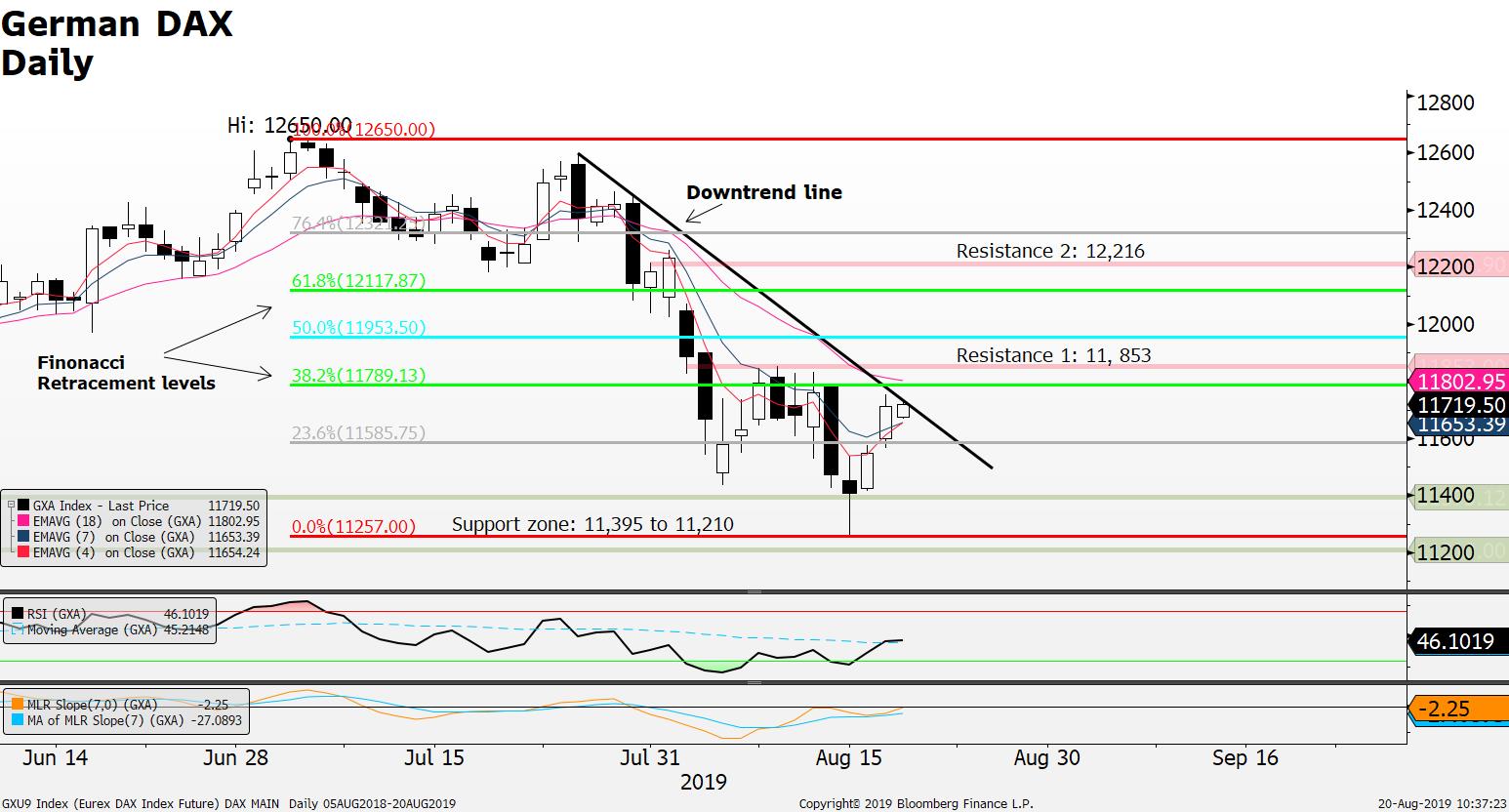Image resolution: width=1509 pixels, height=812 pixels.
Task: Click the 11719.50 value in legend
Action: coord(234,506)
